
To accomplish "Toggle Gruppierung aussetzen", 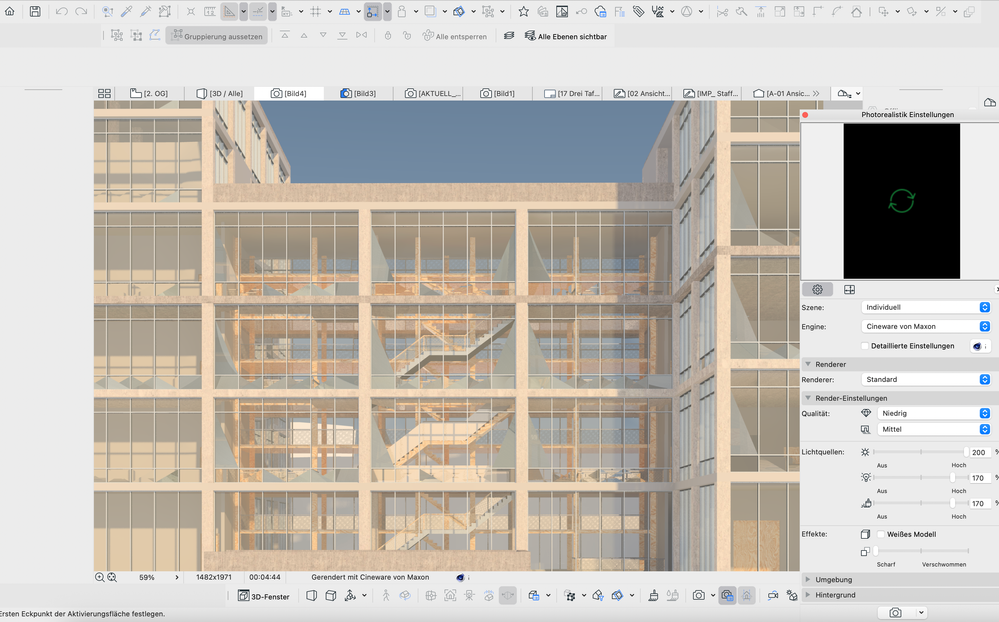I will click(217, 36).
